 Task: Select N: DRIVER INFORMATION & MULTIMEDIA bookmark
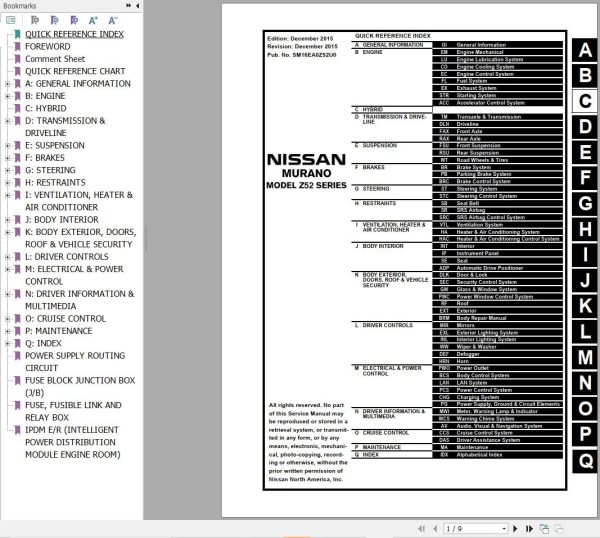click(80, 300)
